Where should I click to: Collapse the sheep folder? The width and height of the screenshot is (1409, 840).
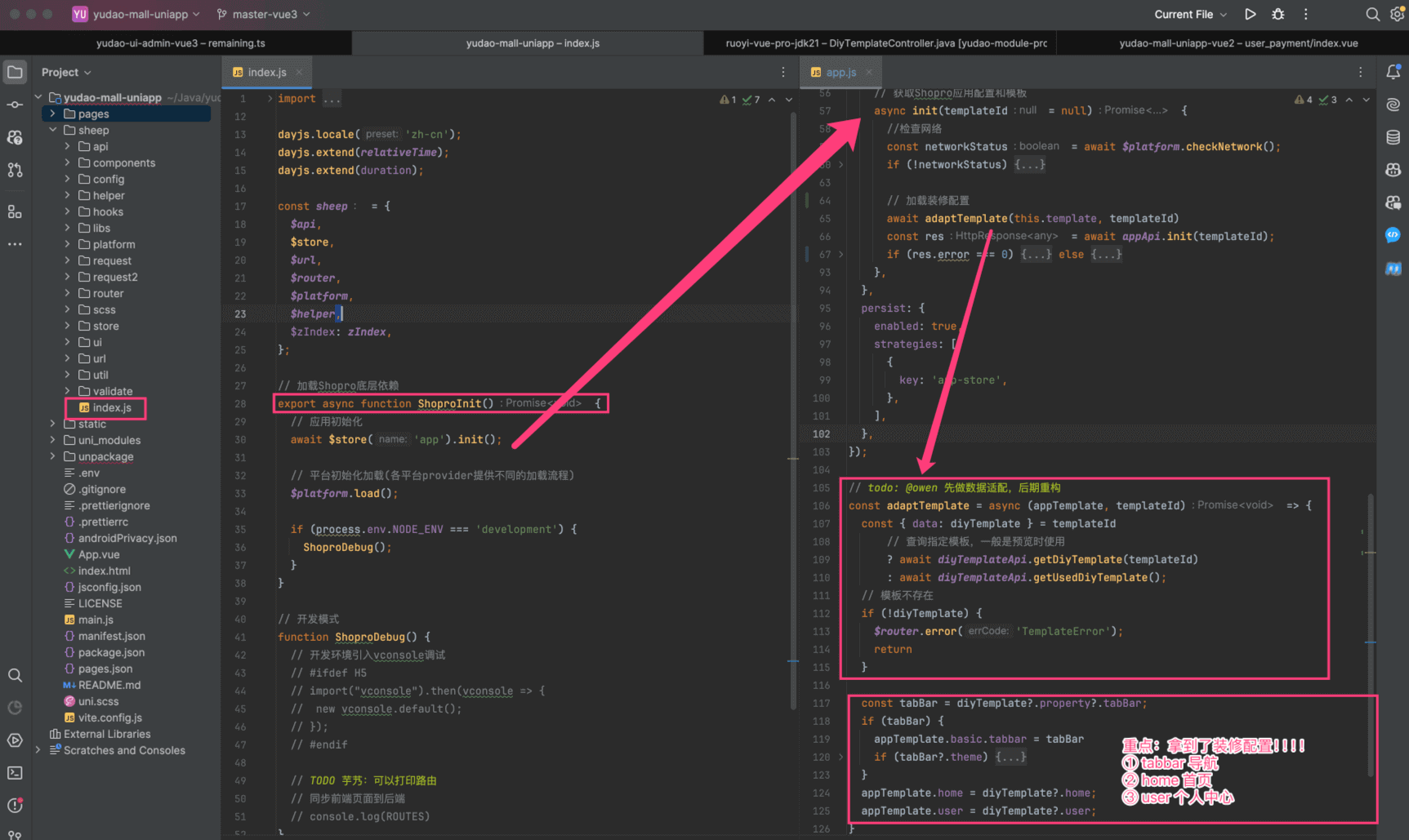pyautogui.click(x=53, y=131)
